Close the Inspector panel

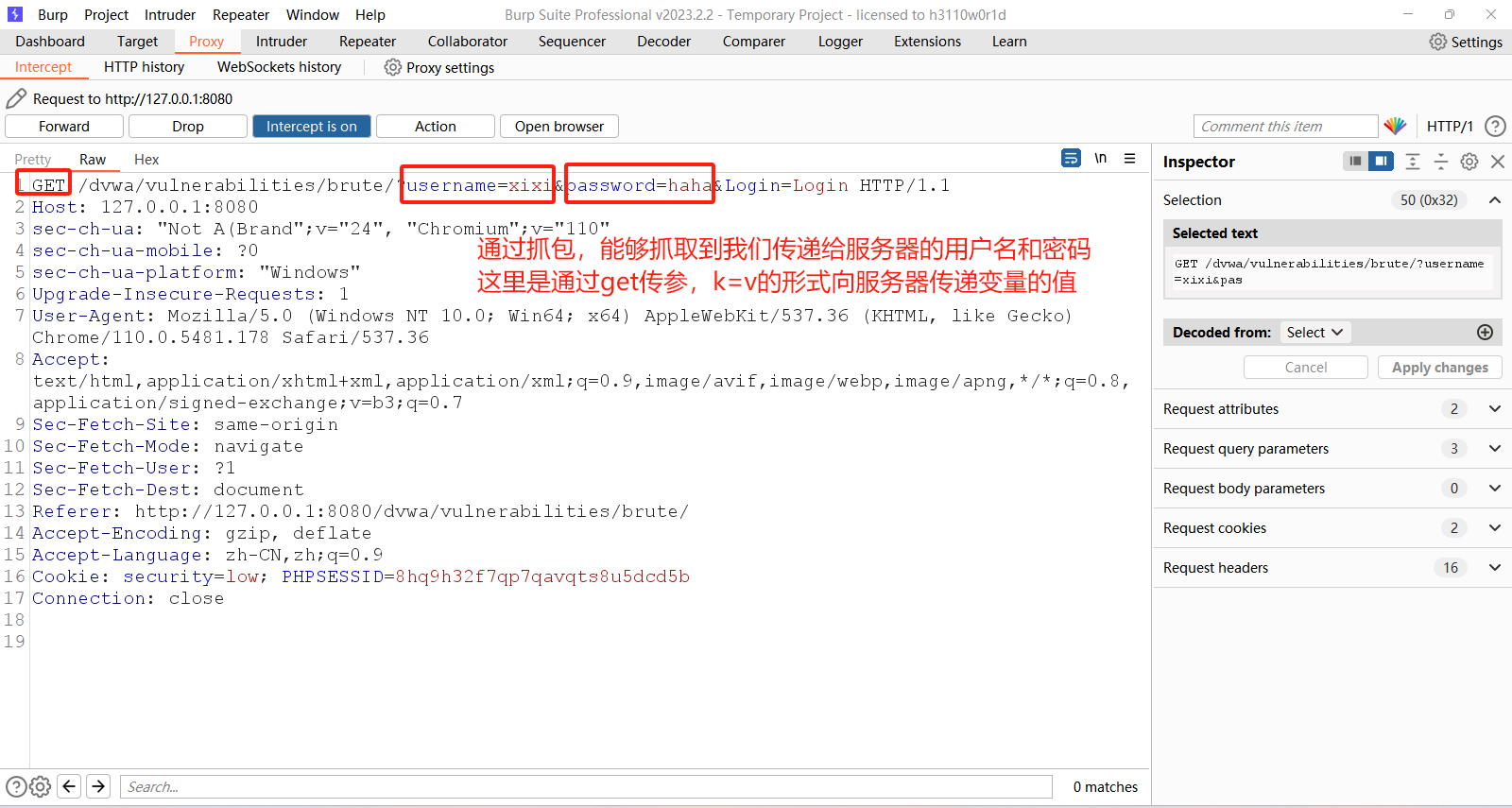tap(1498, 162)
